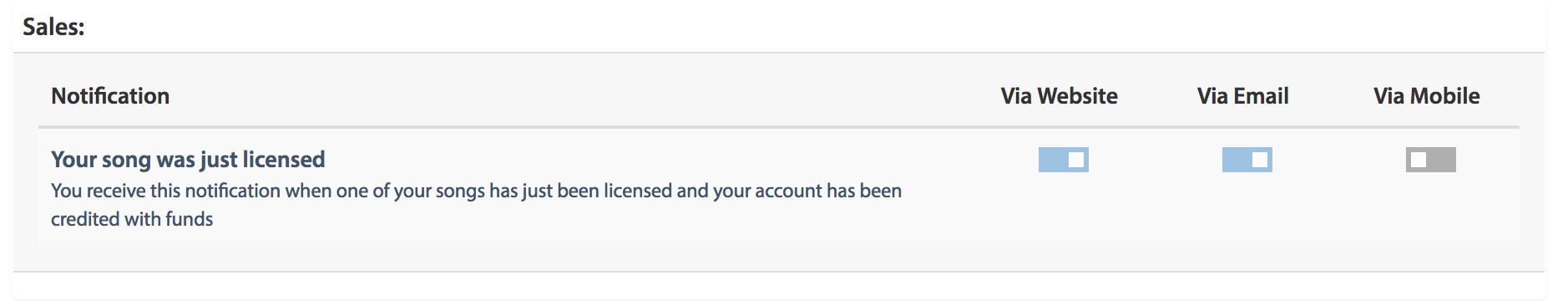Click the white knob on Via Website toggle
Viewport: 1568px width, 301px height.
click(x=1077, y=160)
